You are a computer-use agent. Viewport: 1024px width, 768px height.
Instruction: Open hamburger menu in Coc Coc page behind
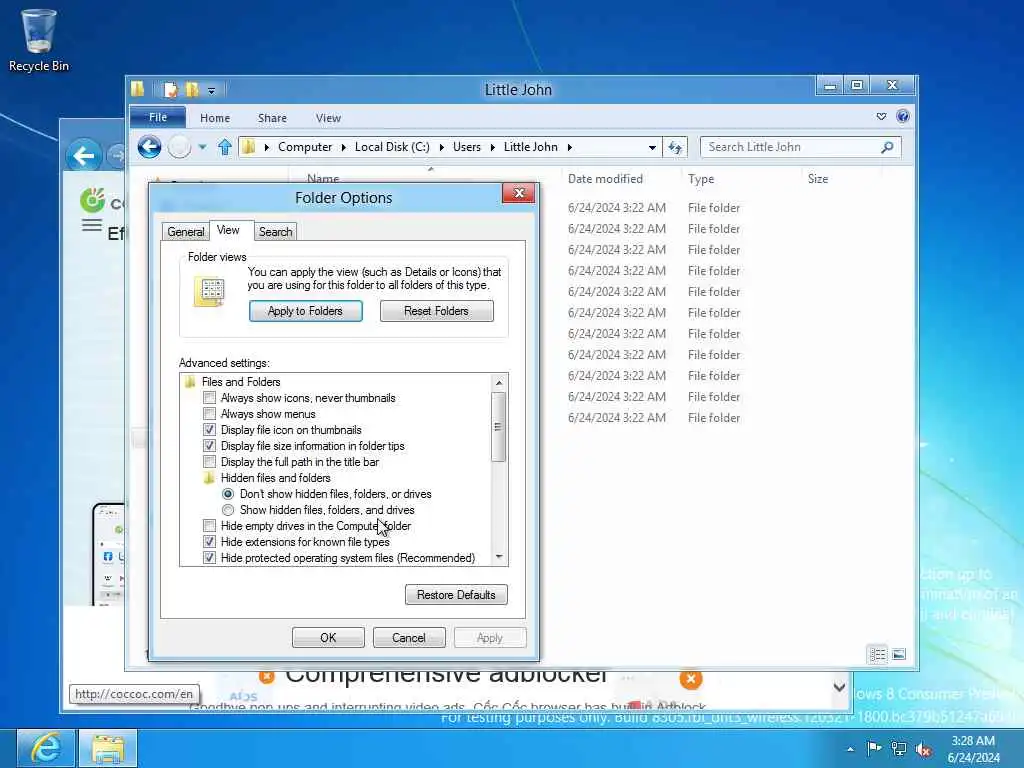[x=91, y=226]
